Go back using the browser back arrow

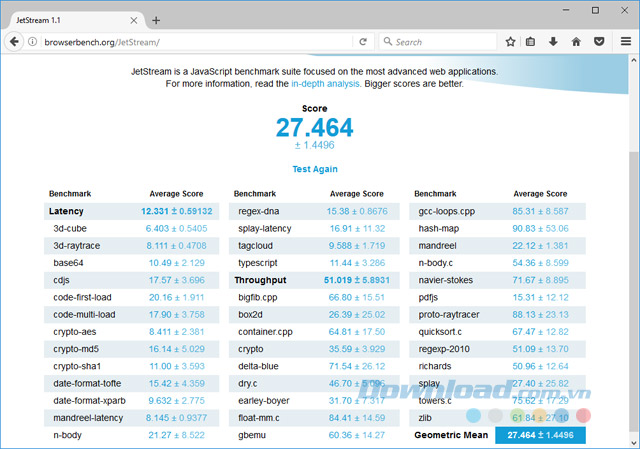14,42
